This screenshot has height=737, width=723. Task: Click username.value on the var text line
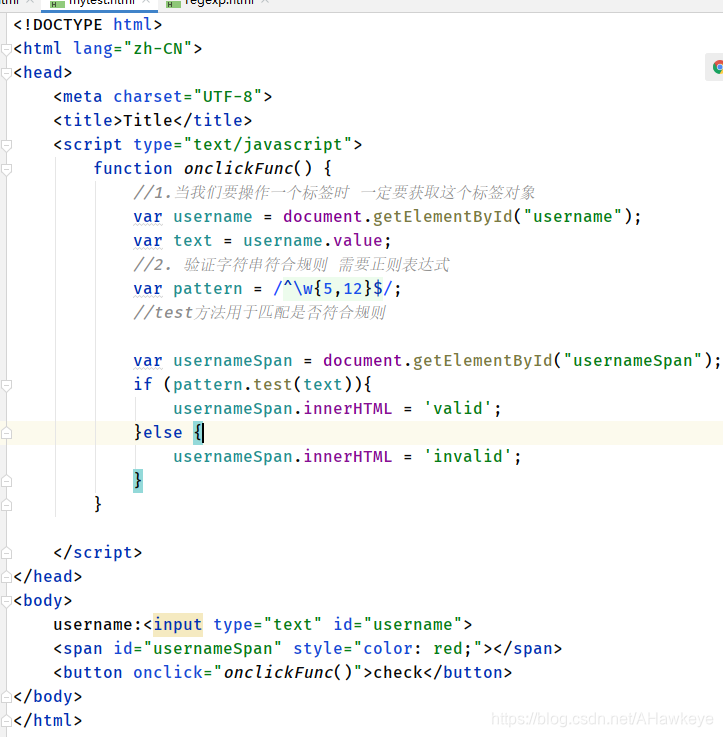(x=313, y=241)
